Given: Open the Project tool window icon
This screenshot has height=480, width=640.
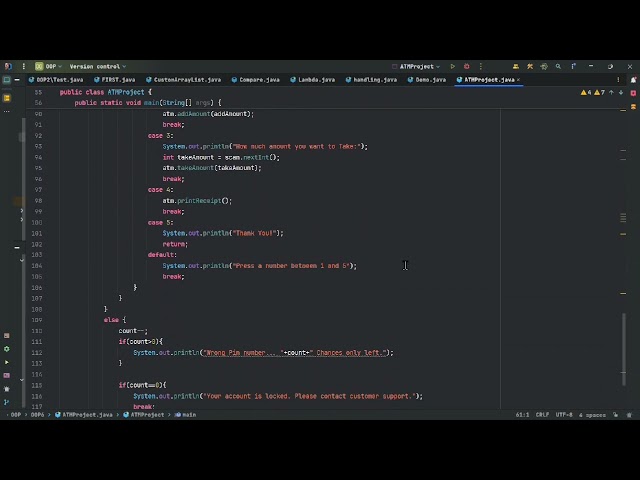Looking at the screenshot, I should pos(7,80).
